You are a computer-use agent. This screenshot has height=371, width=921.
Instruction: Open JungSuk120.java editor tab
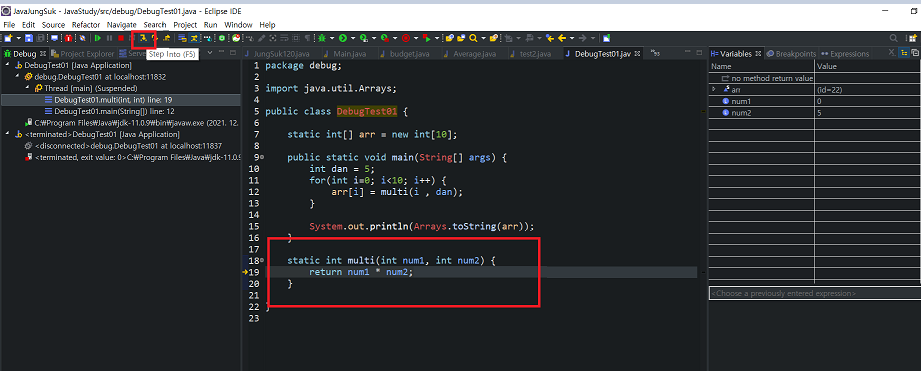click(281, 53)
